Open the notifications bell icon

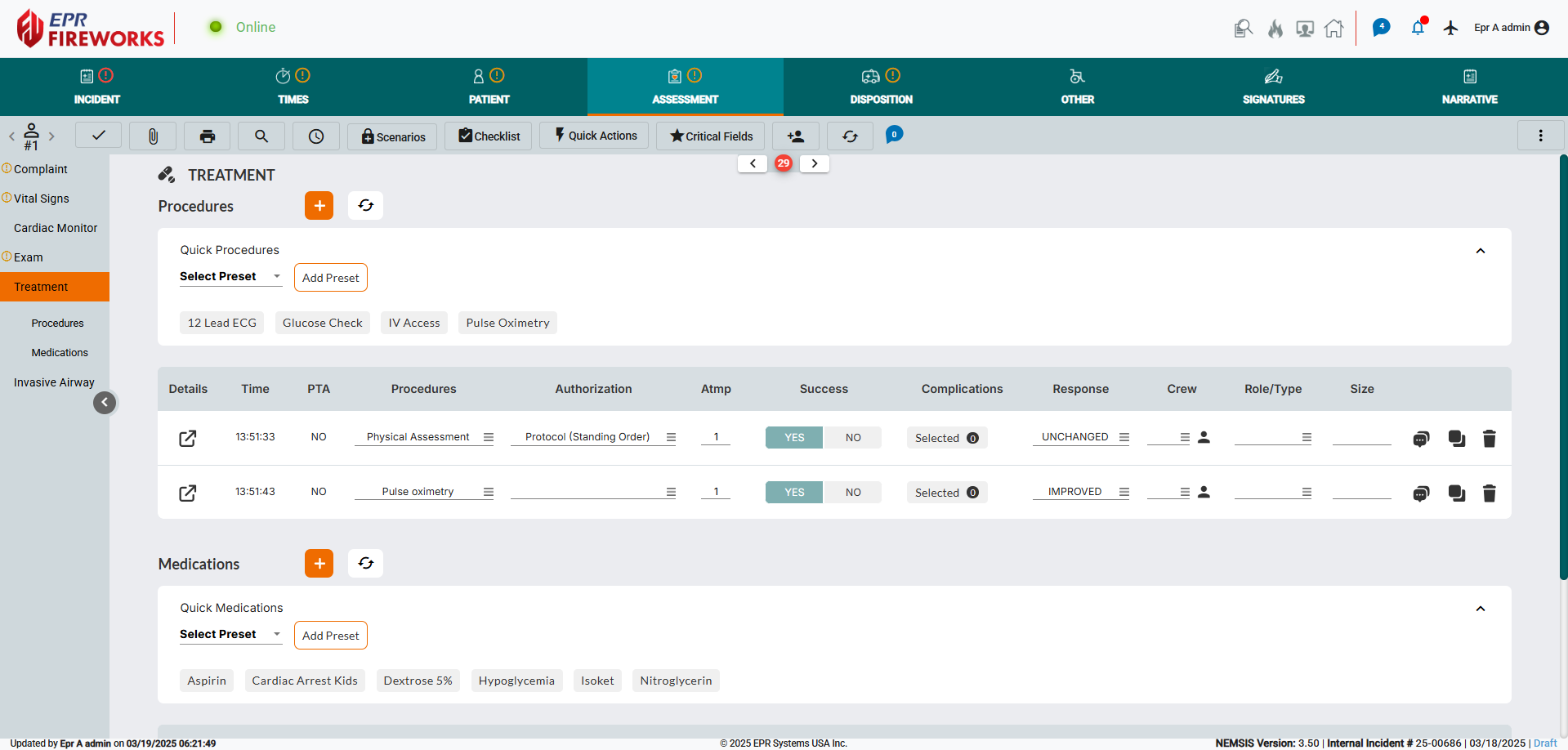1418,28
